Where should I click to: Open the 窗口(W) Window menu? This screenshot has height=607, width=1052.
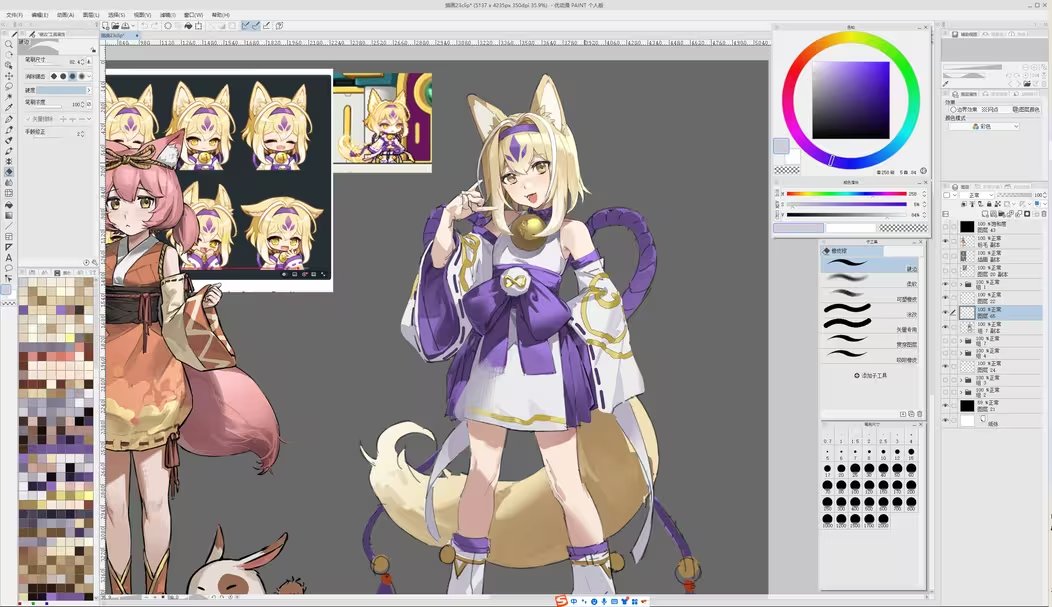[193, 15]
